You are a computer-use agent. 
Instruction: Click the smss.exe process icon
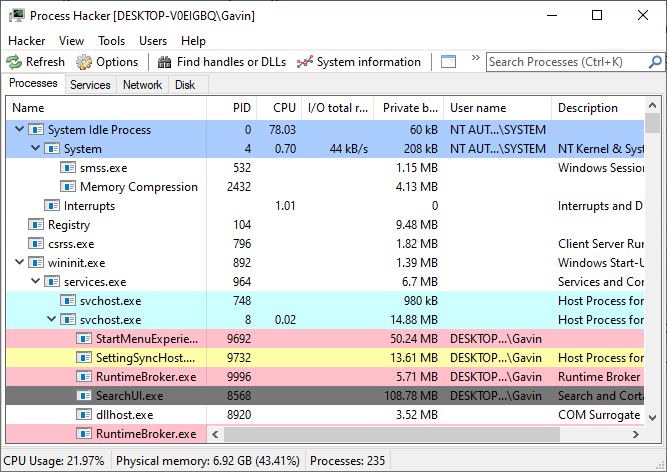point(68,168)
